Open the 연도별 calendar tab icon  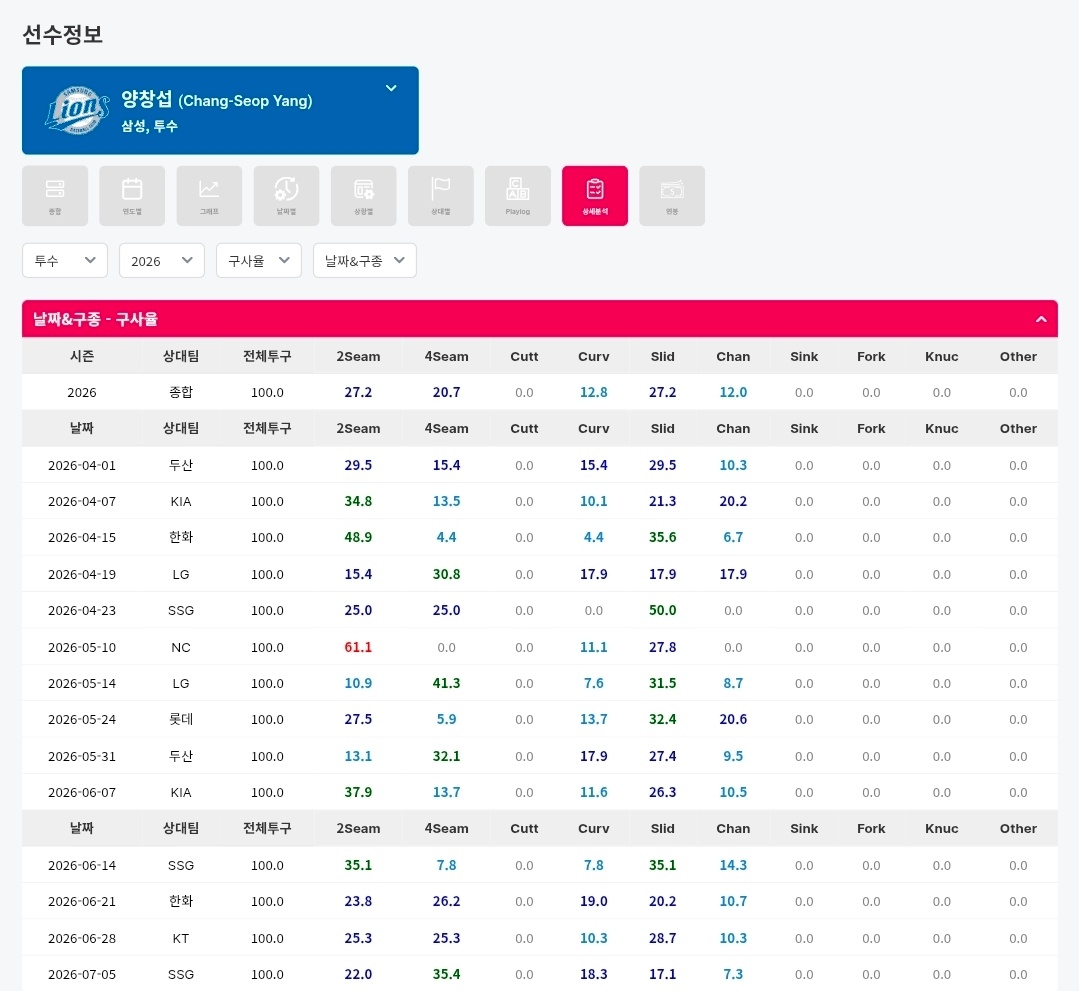pyautogui.click(x=132, y=195)
